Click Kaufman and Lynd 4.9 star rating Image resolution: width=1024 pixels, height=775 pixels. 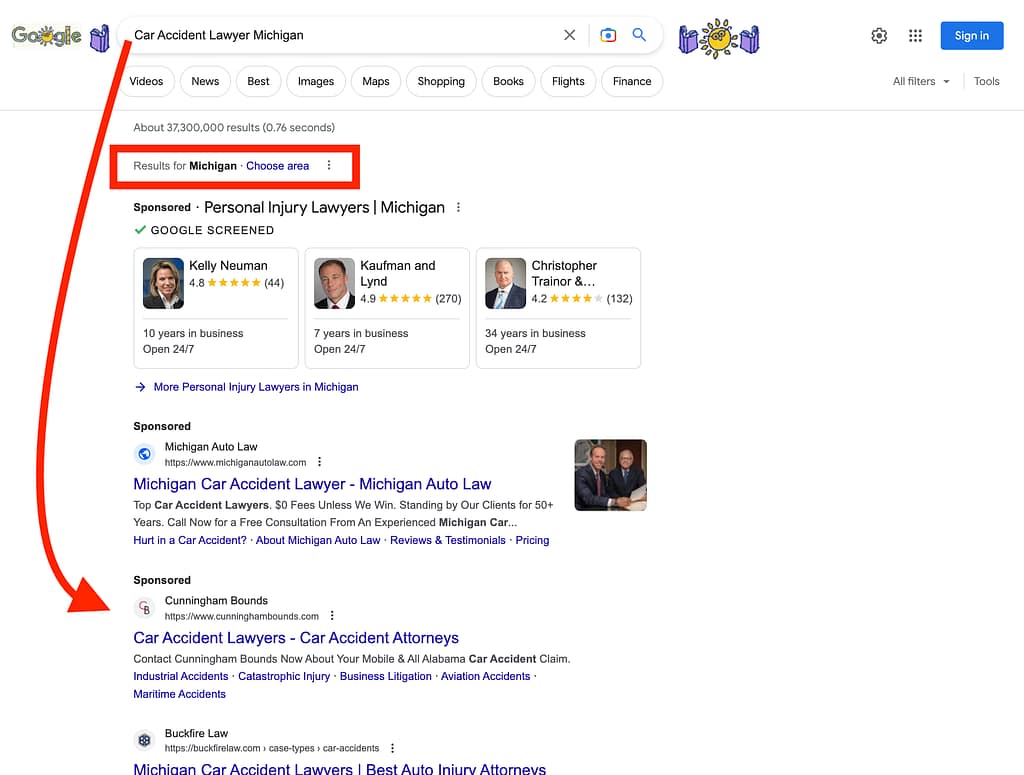point(411,298)
